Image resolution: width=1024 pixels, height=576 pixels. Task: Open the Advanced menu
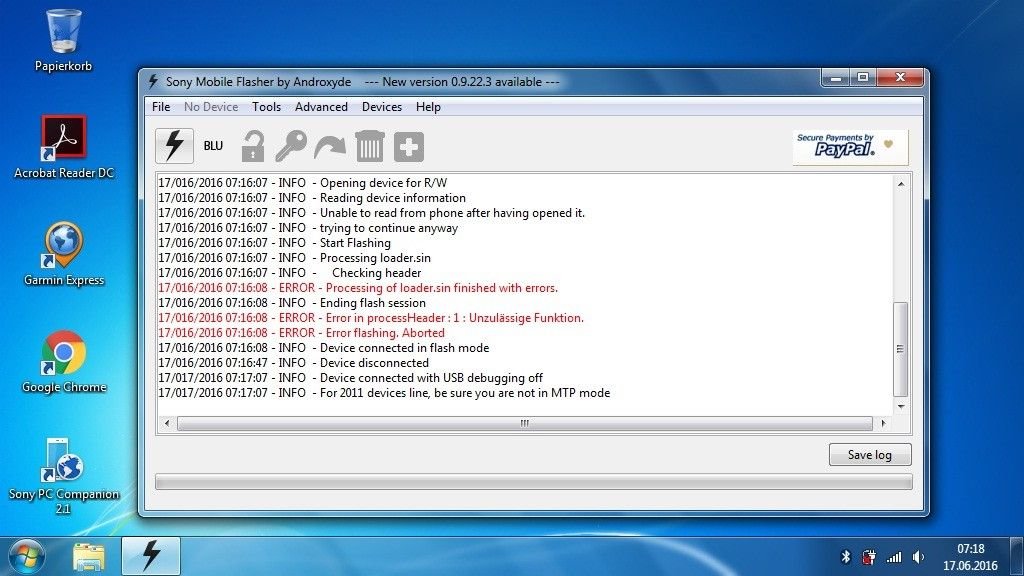[x=321, y=107]
